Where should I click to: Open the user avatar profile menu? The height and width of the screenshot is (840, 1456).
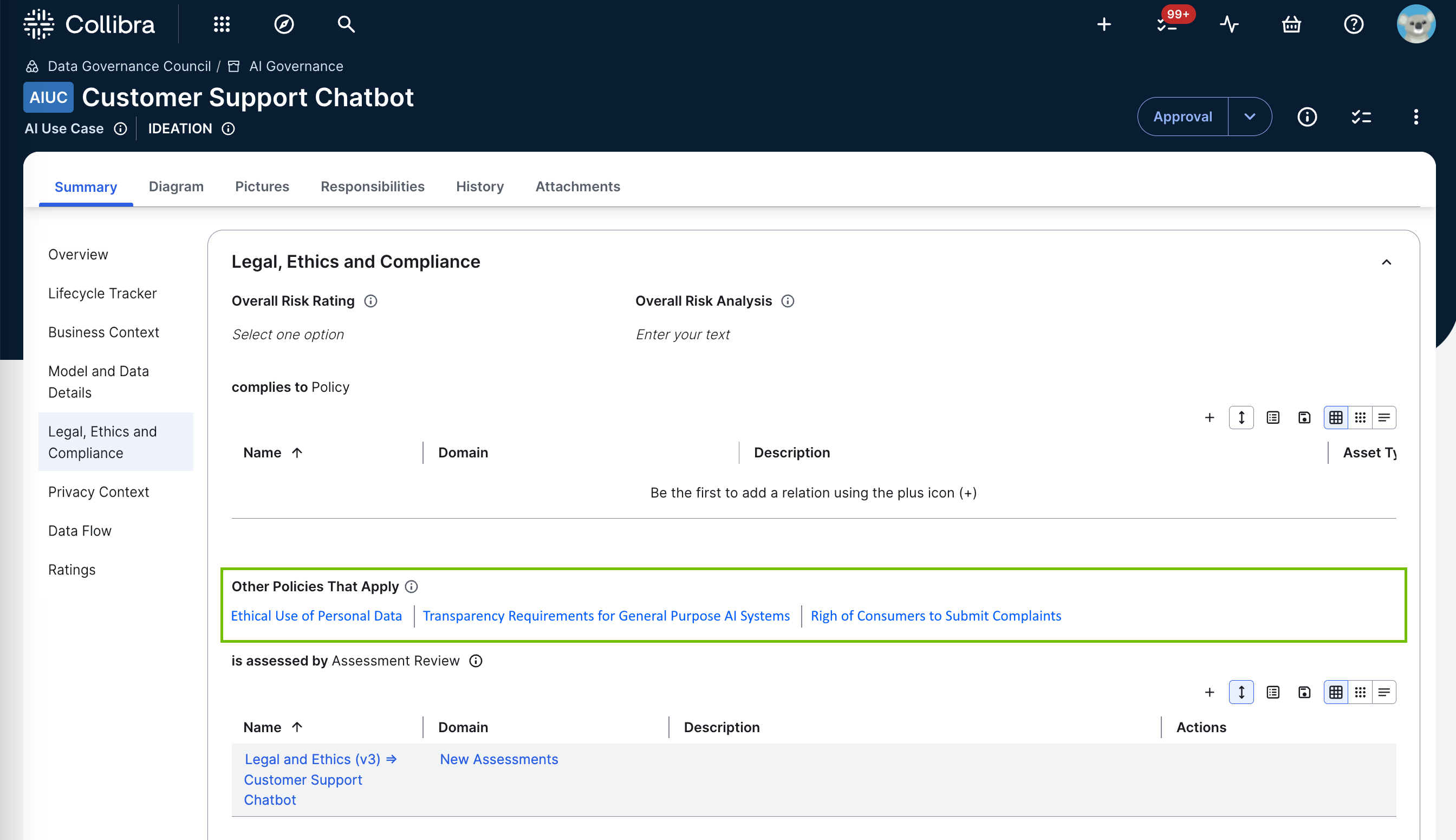pos(1415,24)
